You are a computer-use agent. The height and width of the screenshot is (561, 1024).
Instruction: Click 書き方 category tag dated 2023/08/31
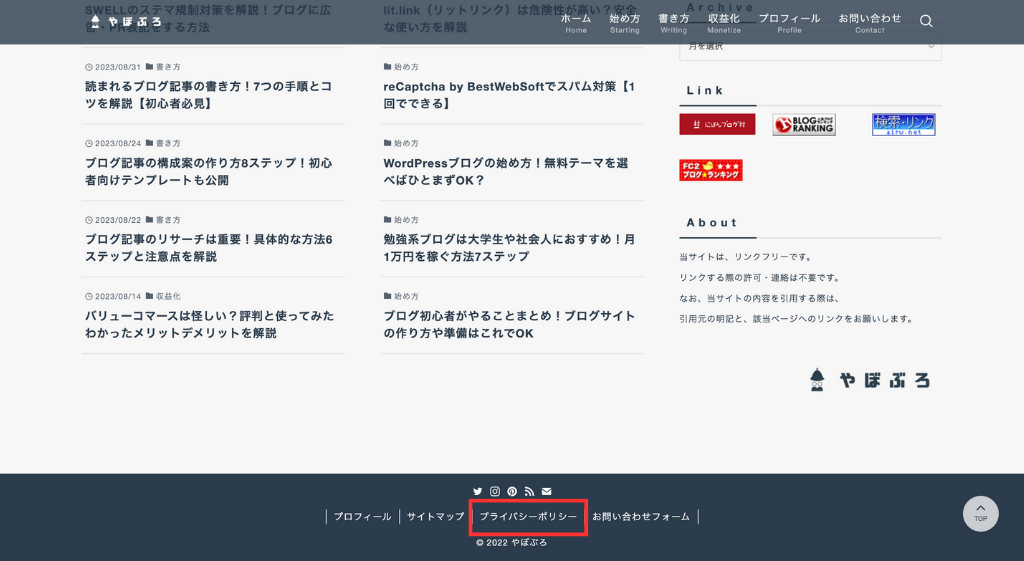point(163,67)
